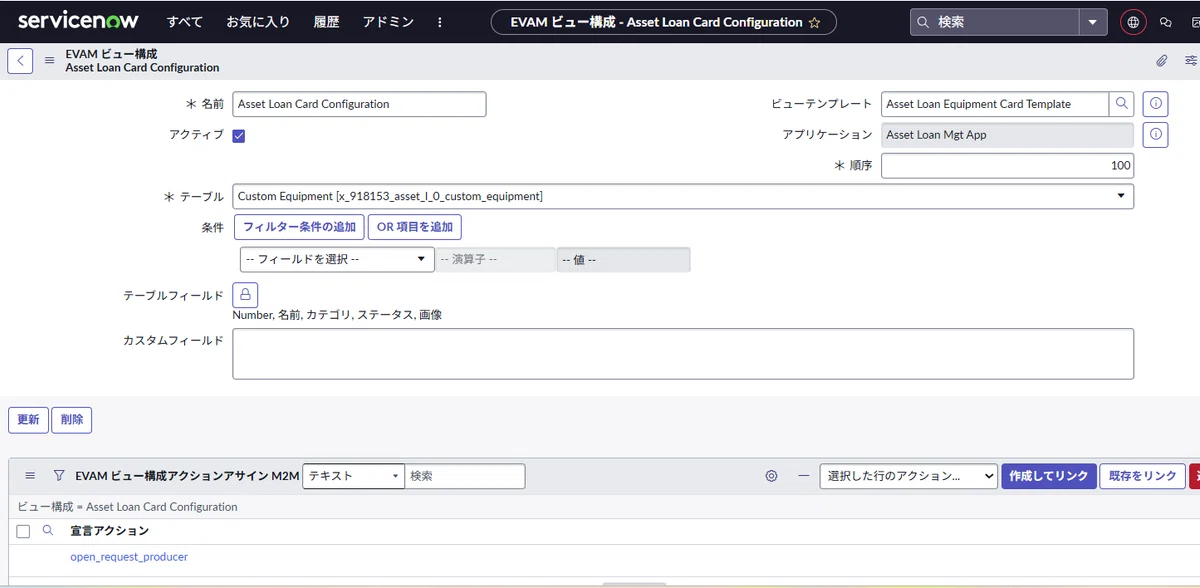Open the テキスト search-field dropdown
The height and width of the screenshot is (588, 1200).
coord(353,476)
